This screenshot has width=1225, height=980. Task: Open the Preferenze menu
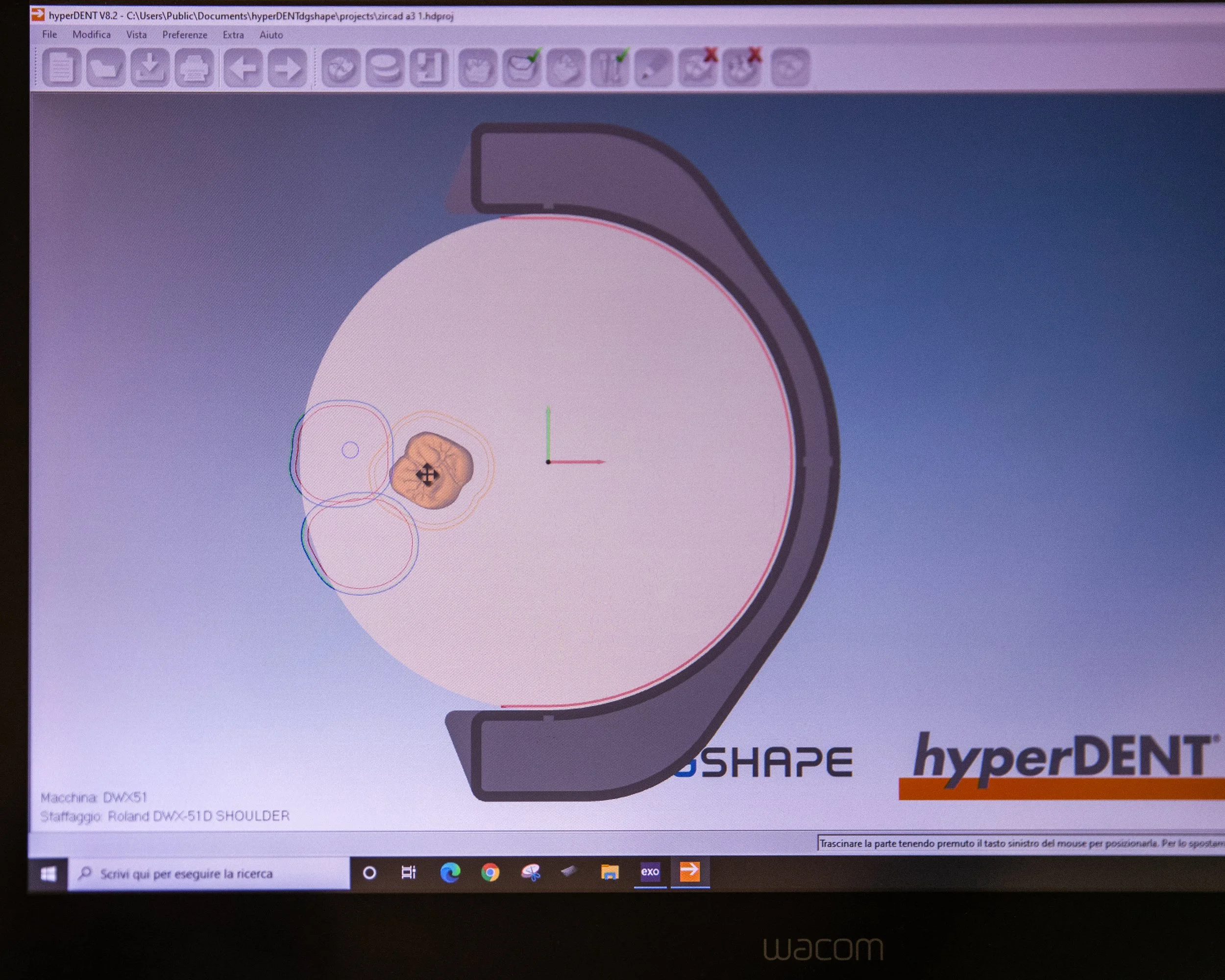[185, 35]
